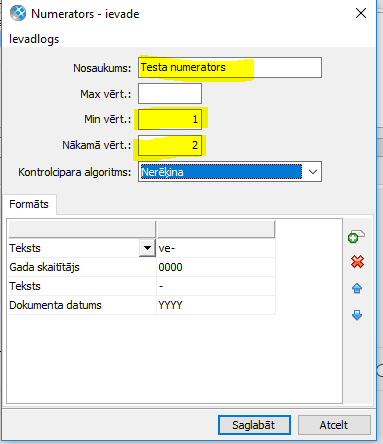Save with the Saglabāt button
Screen dimensions: 383x444
pyautogui.click(x=254, y=425)
